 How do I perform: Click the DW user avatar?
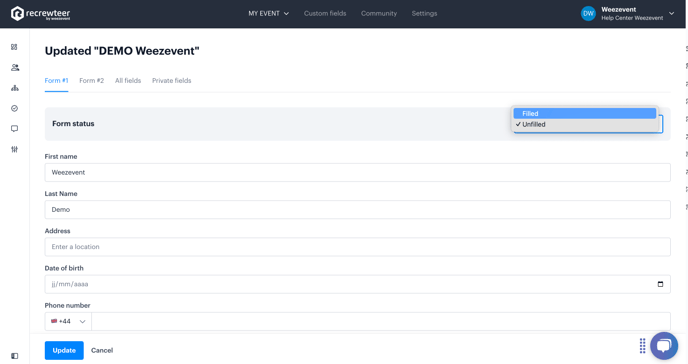(x=588, y=14)
